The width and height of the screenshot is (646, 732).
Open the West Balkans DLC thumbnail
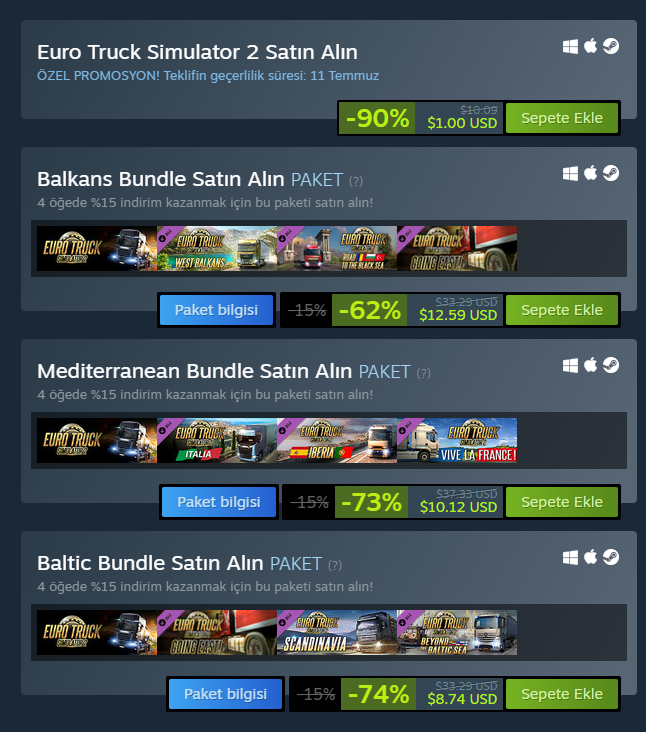217,248
